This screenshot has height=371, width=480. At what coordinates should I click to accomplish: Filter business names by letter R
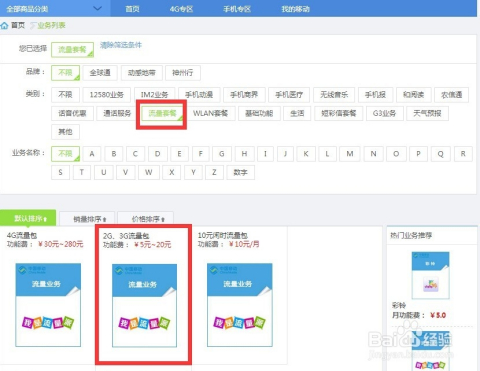coord(463,154)
